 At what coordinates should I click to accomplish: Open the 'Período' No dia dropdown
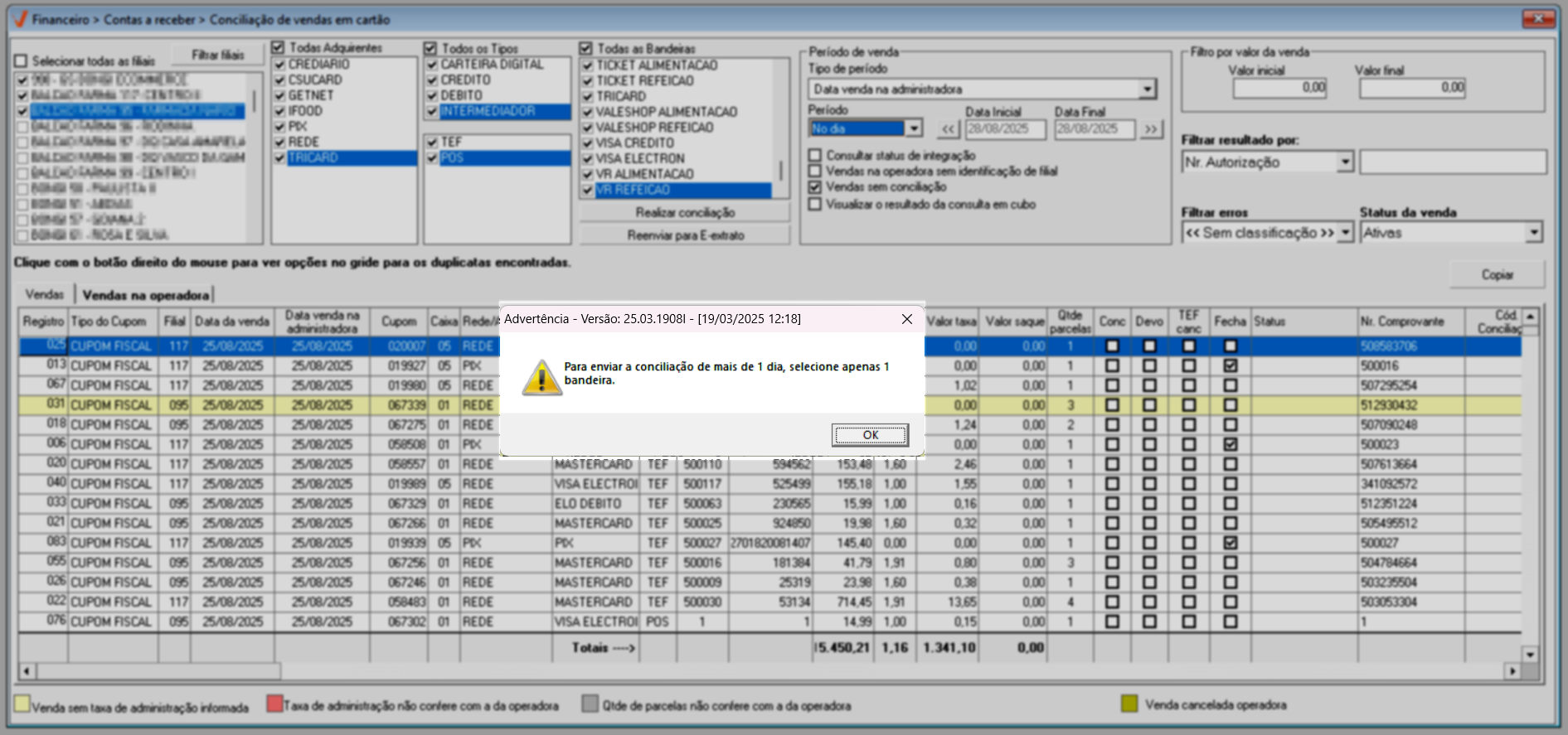(x=914, y=129)
